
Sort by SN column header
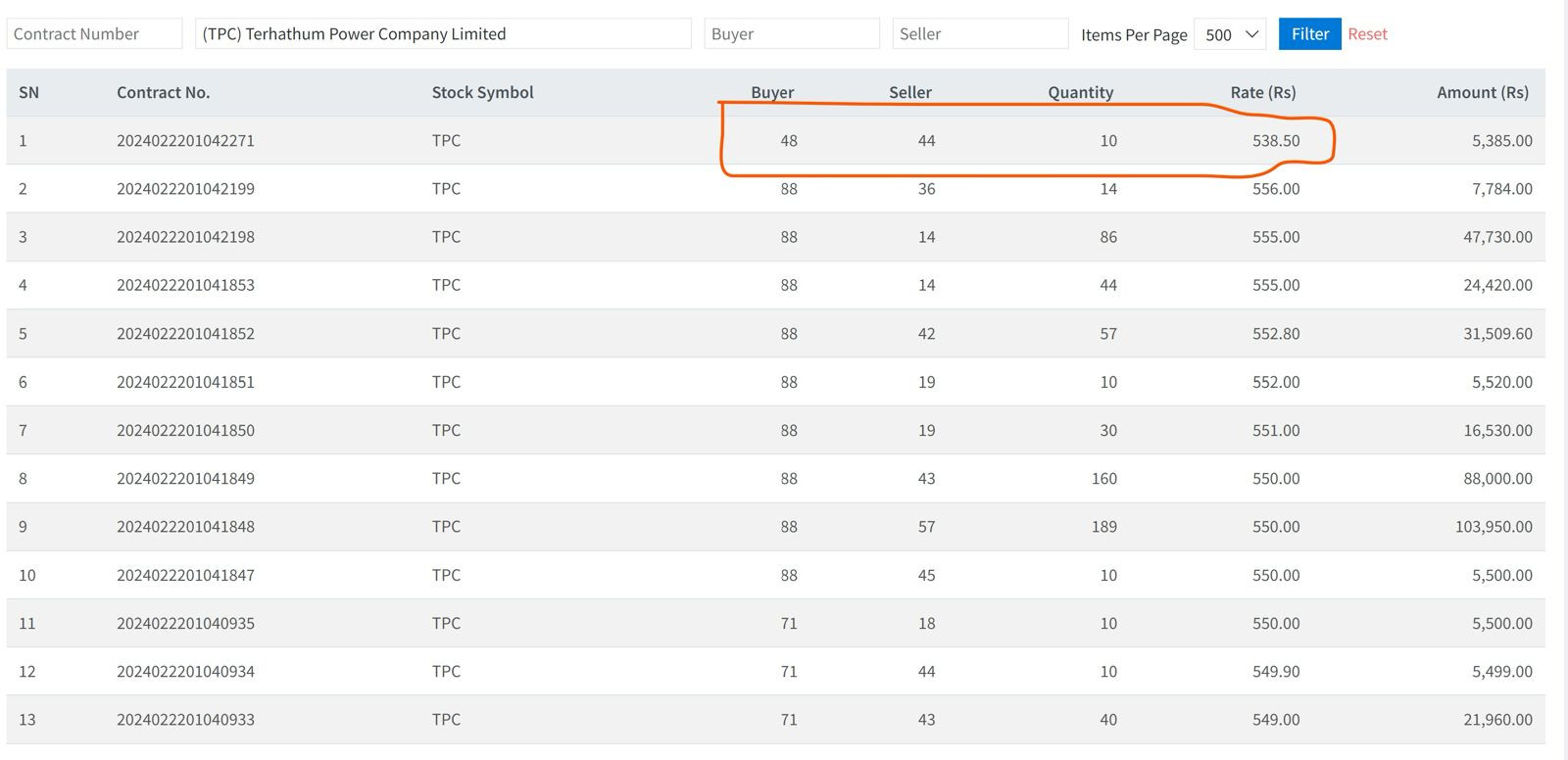29,92
